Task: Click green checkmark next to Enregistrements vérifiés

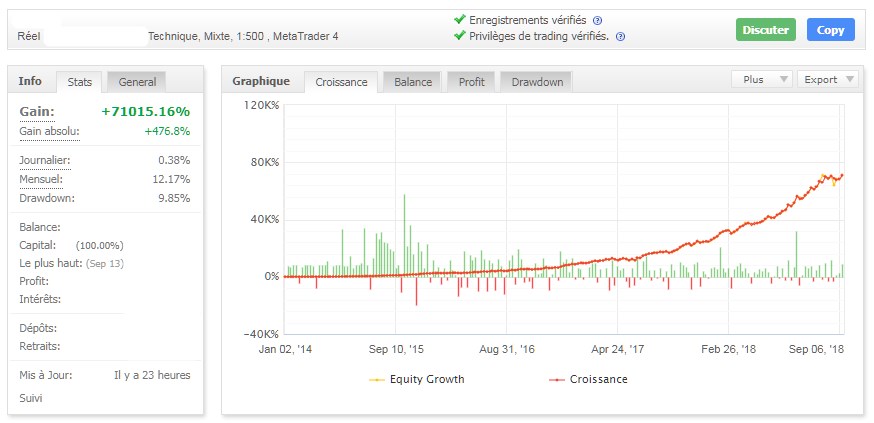Action: click(x=459, y=19)
